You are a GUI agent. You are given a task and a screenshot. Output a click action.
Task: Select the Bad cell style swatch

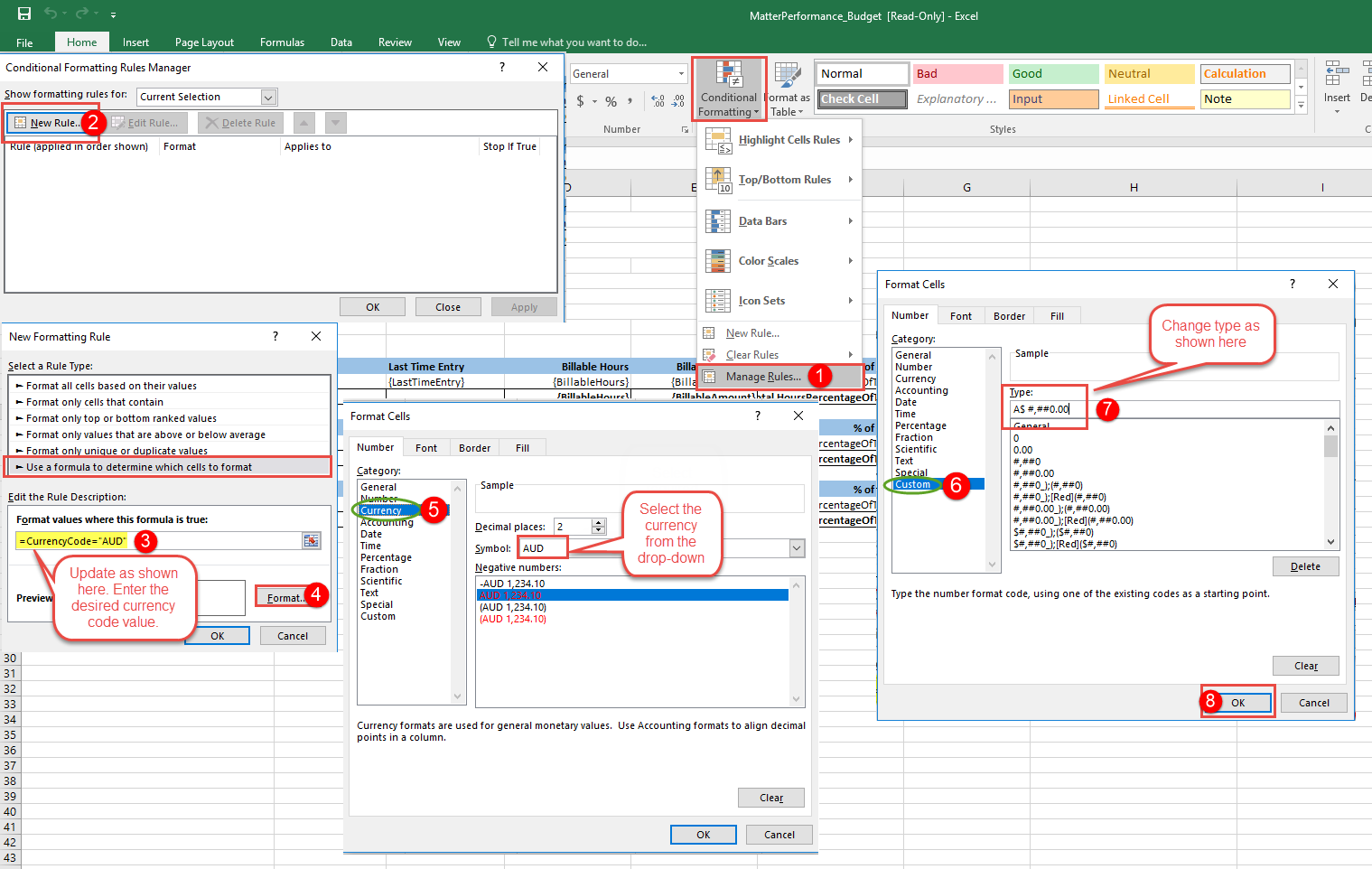(x=957, y=74)
